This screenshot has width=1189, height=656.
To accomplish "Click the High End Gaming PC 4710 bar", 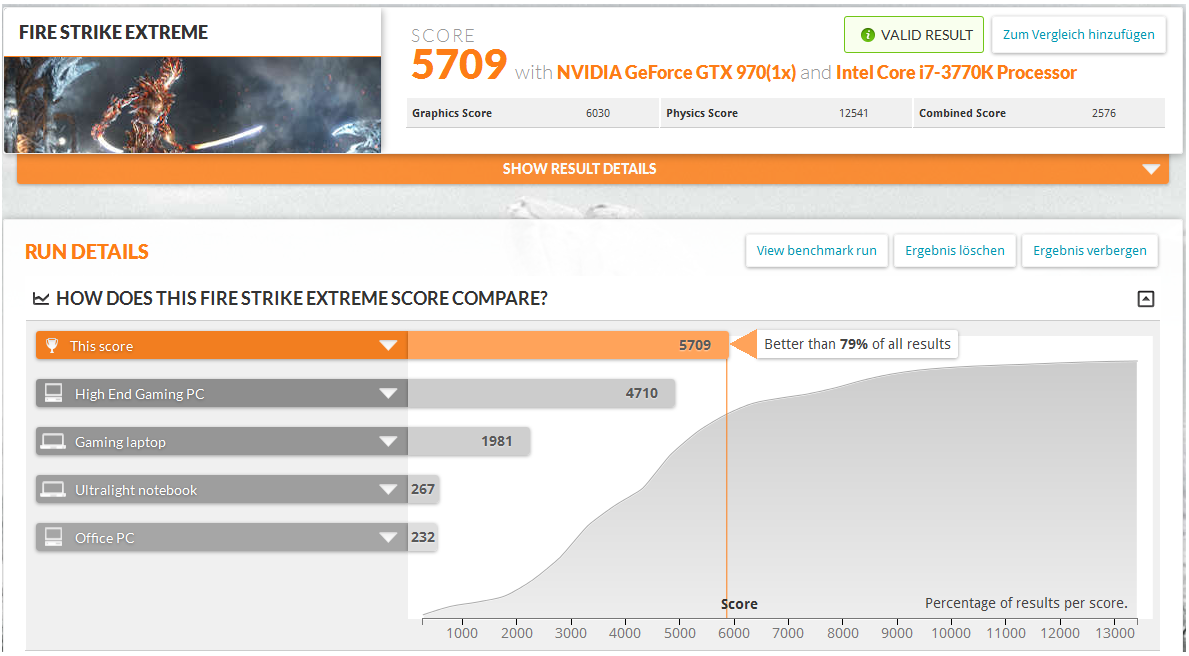I will pyautogui.click(x=541, y=393).
